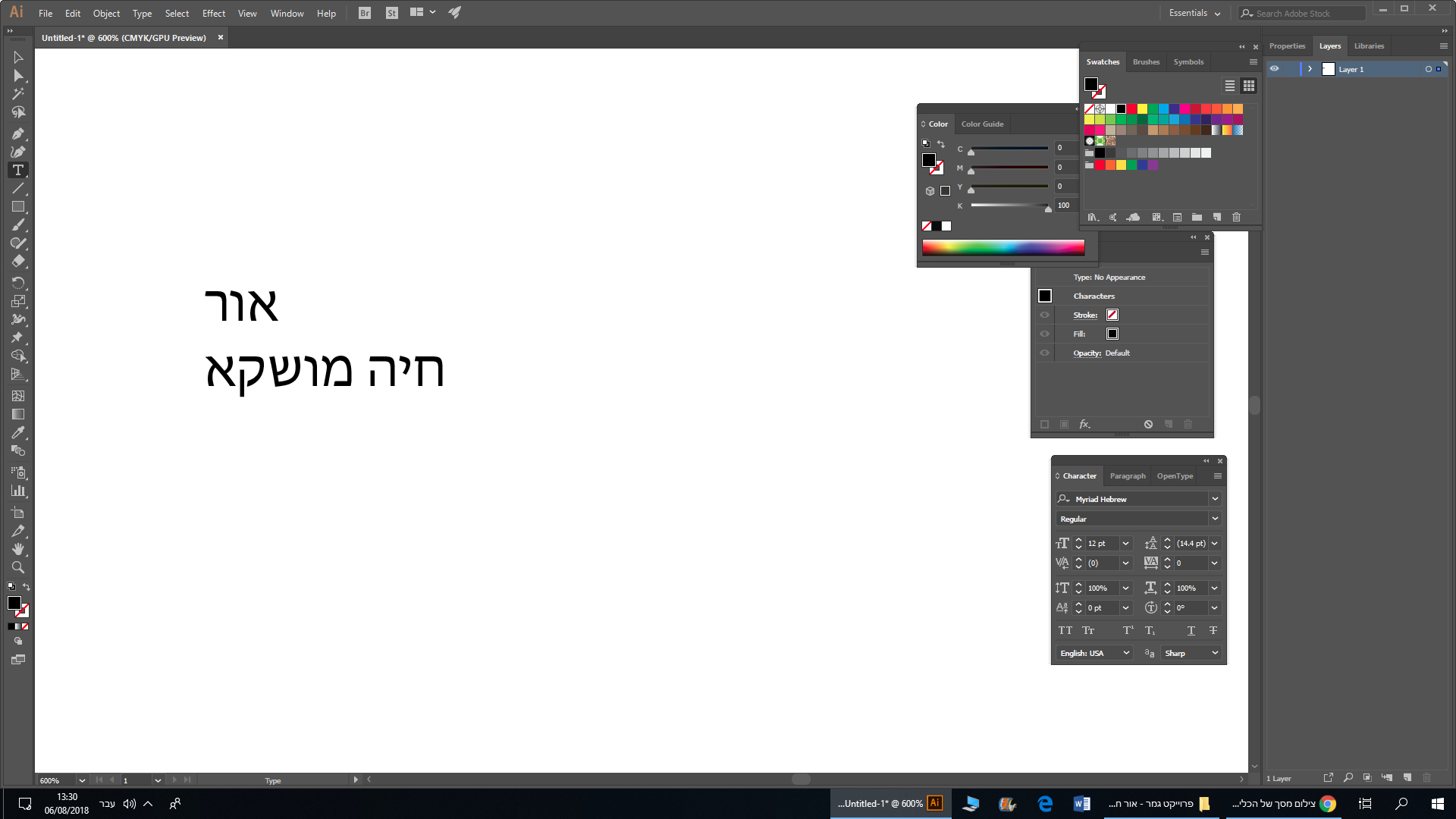Pick a color from the rainbow spectrum bar
The image size is (1456, 819).
point(1003,246)
